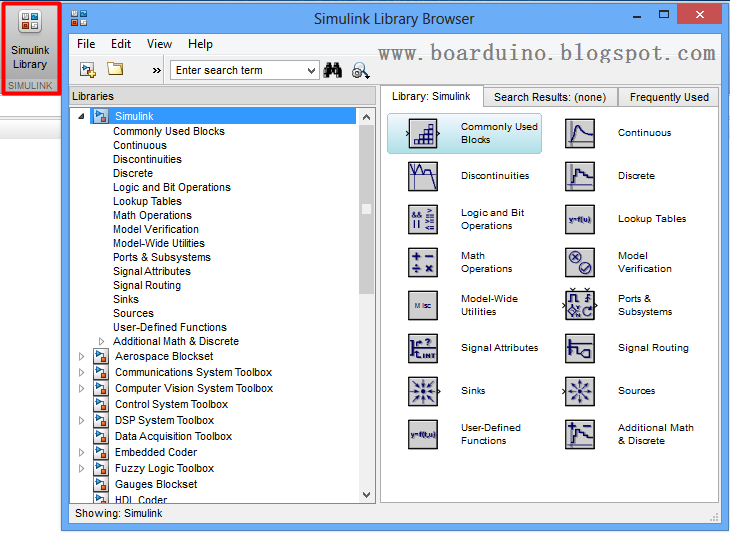Collapse the Simulink tree node

tap(81, 116)
